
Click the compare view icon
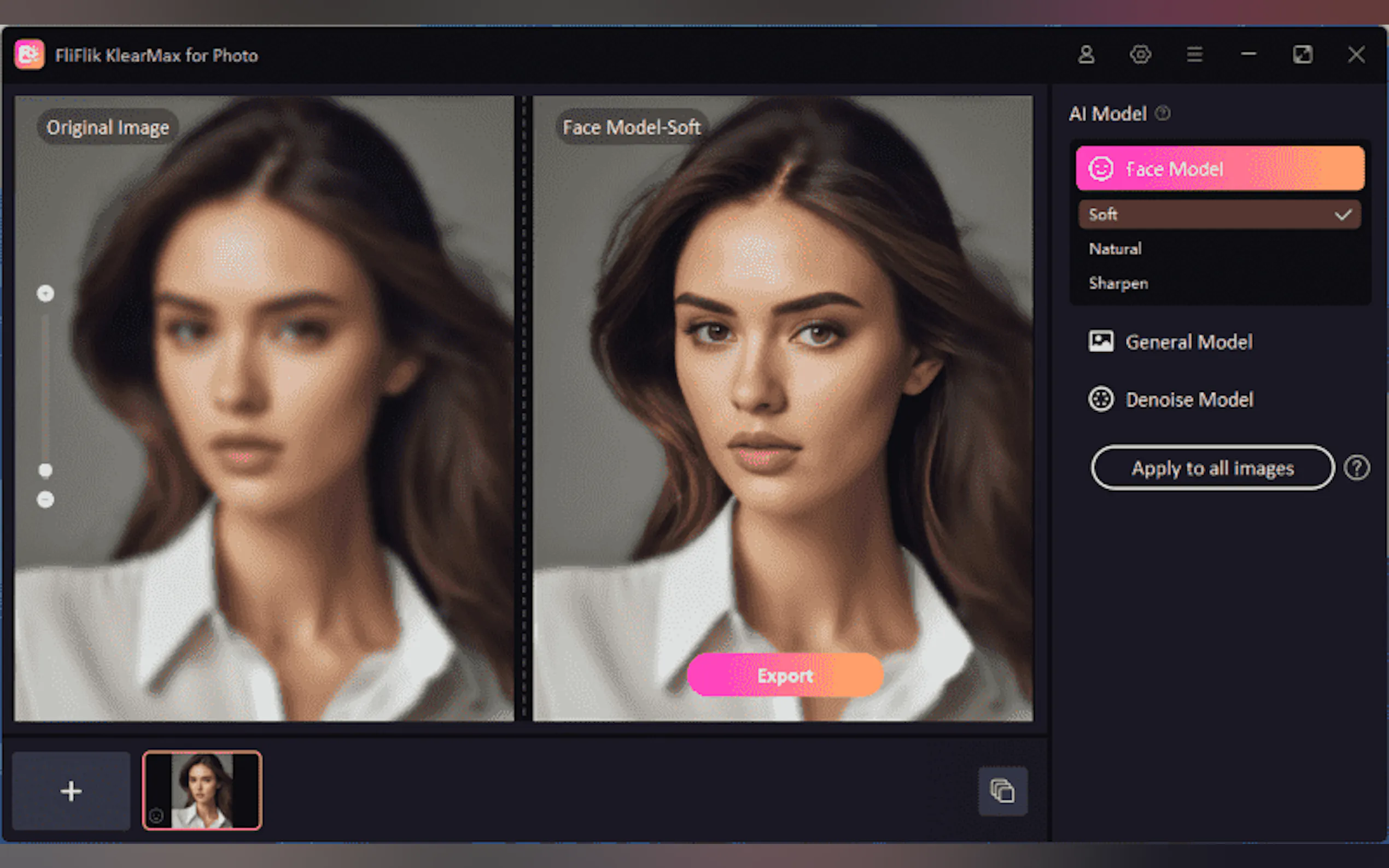[1002, 790]
